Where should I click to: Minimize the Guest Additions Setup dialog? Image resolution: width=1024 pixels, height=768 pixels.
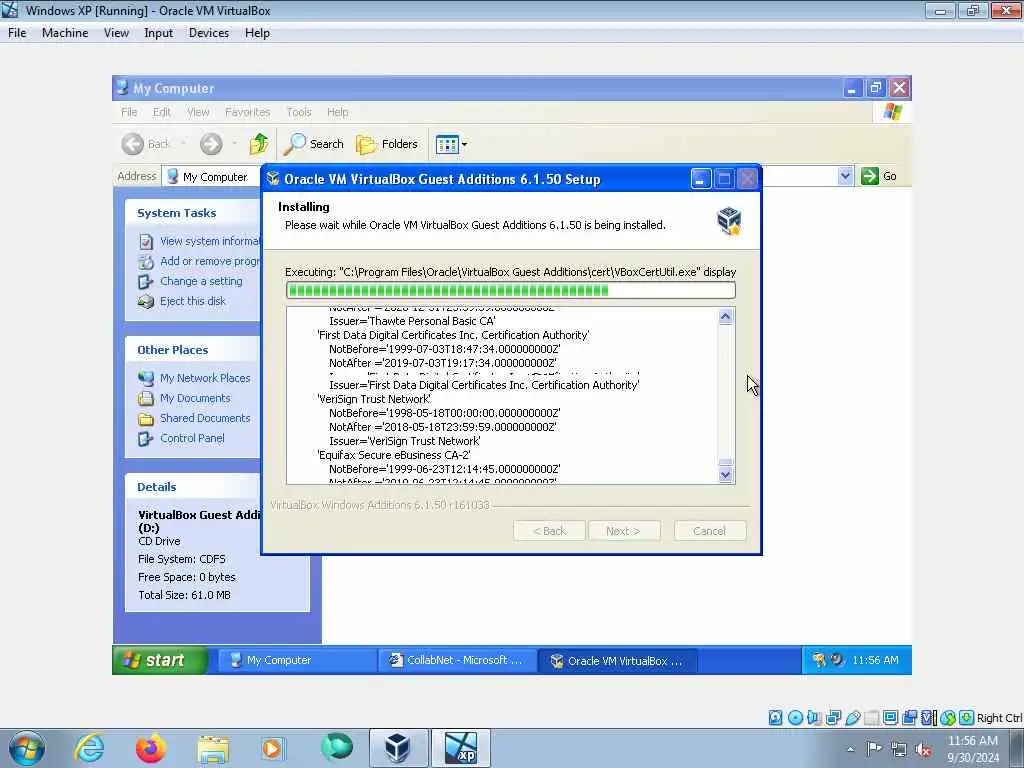pos(700,179)
